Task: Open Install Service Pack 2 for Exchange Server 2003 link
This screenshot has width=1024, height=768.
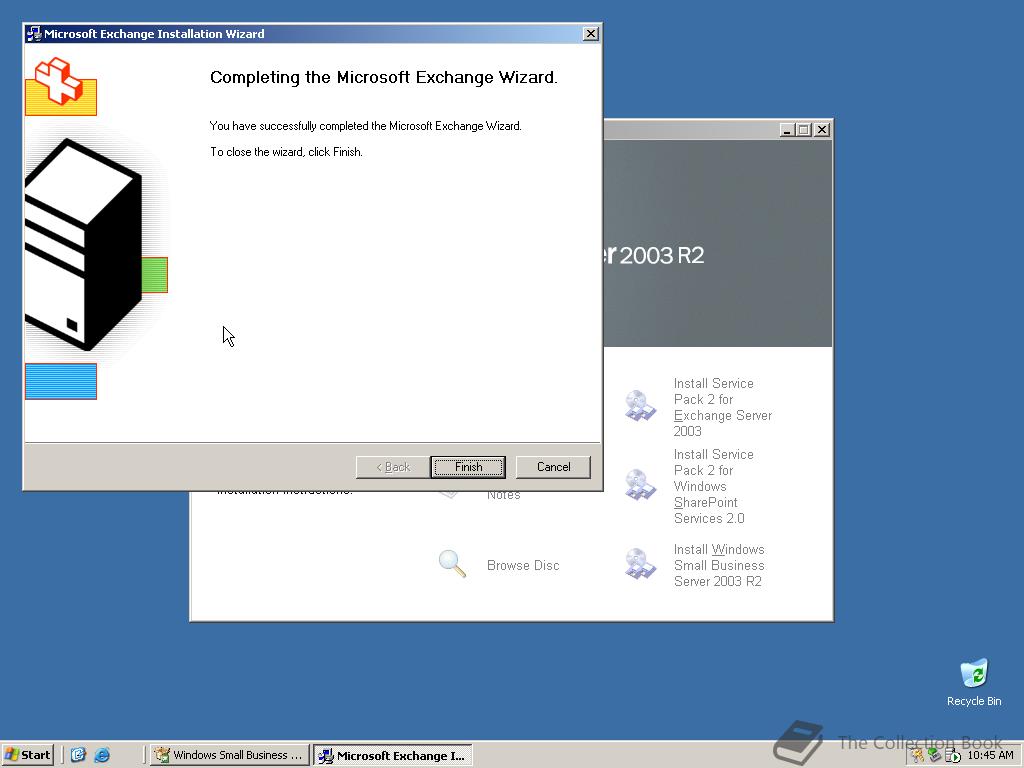Action: pyautogui.click(x=722, y=407)
